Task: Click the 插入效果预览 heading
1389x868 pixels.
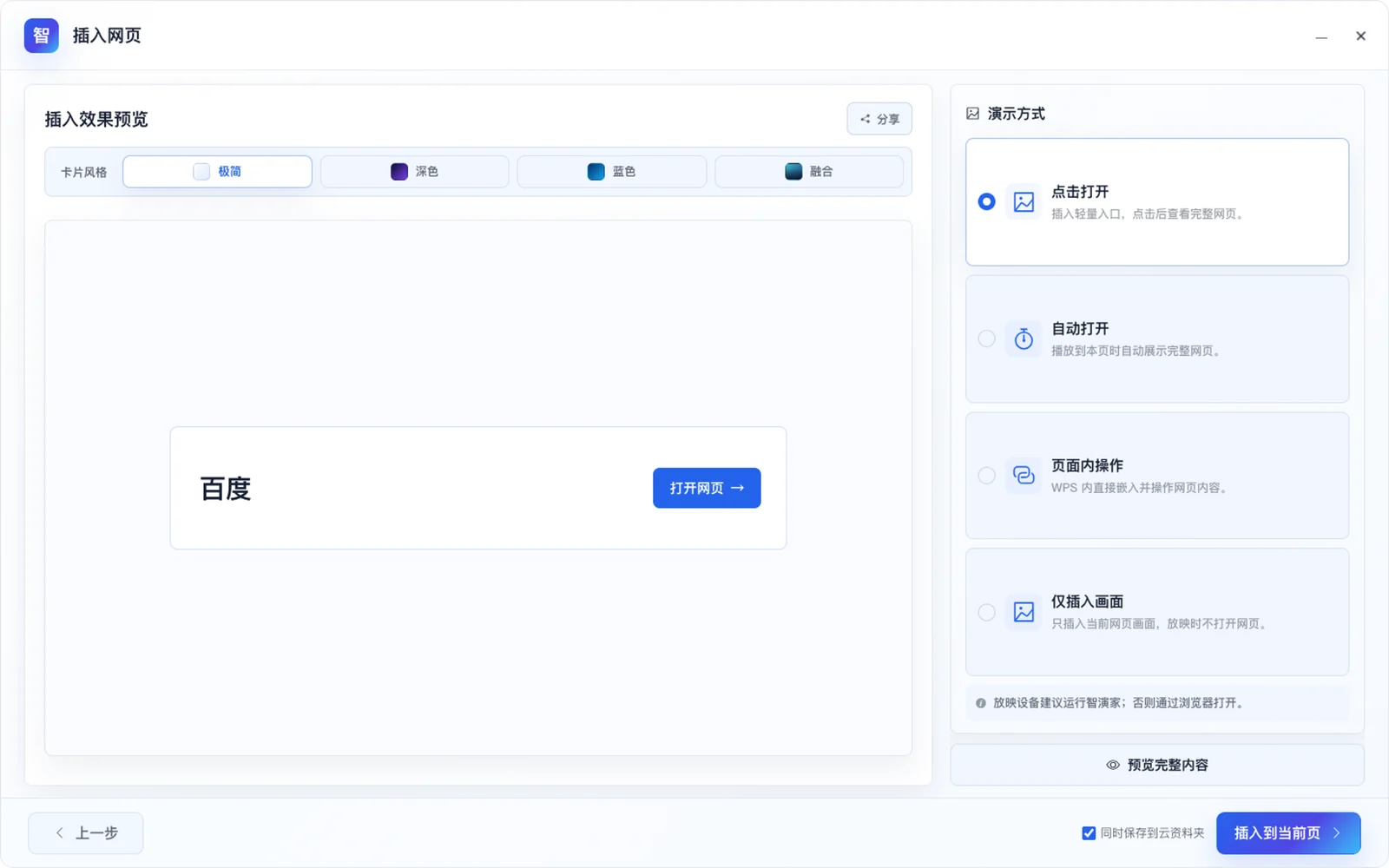Action: click(x=96, y=119)
